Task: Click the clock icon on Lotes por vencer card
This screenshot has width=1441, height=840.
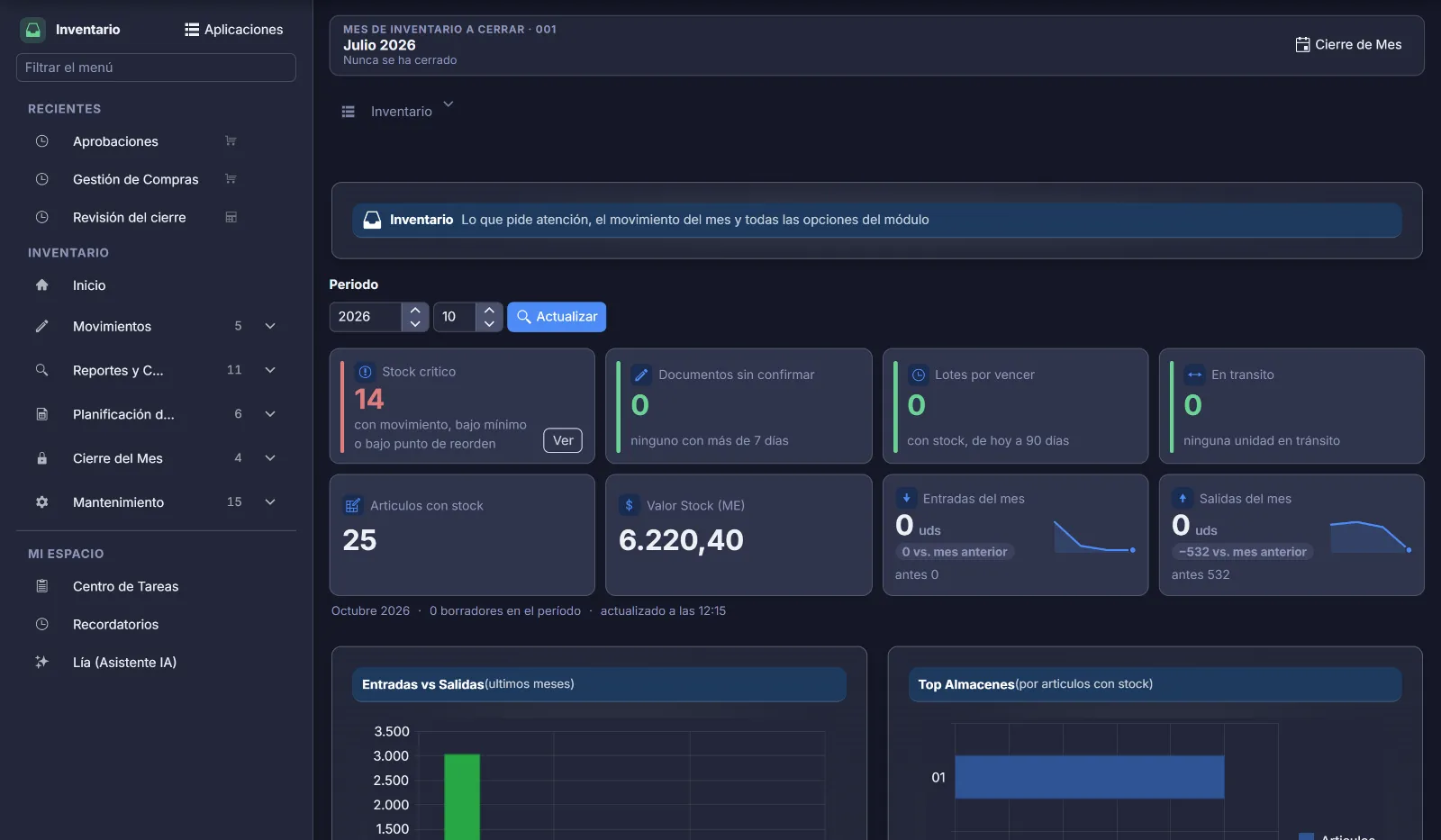Action: (918, 375)
